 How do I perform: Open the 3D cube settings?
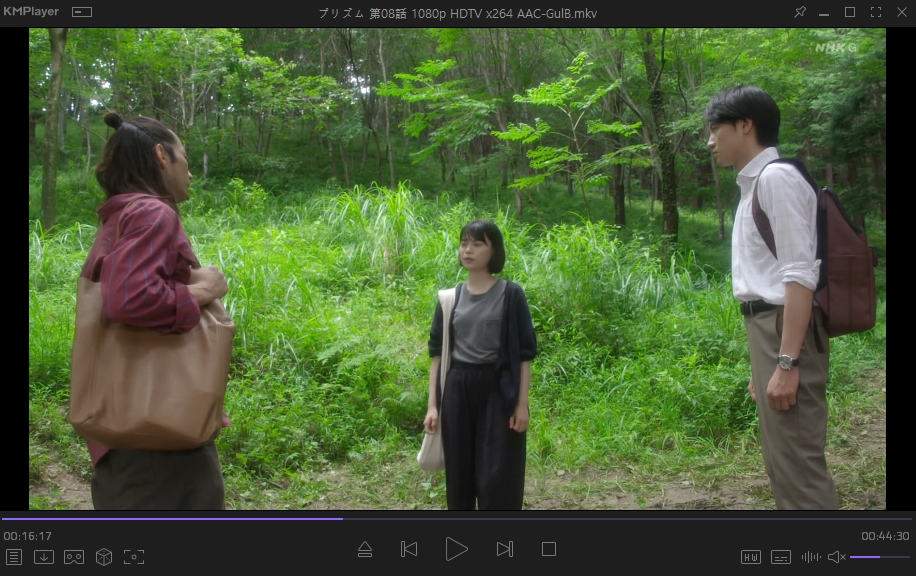(104, 557)
